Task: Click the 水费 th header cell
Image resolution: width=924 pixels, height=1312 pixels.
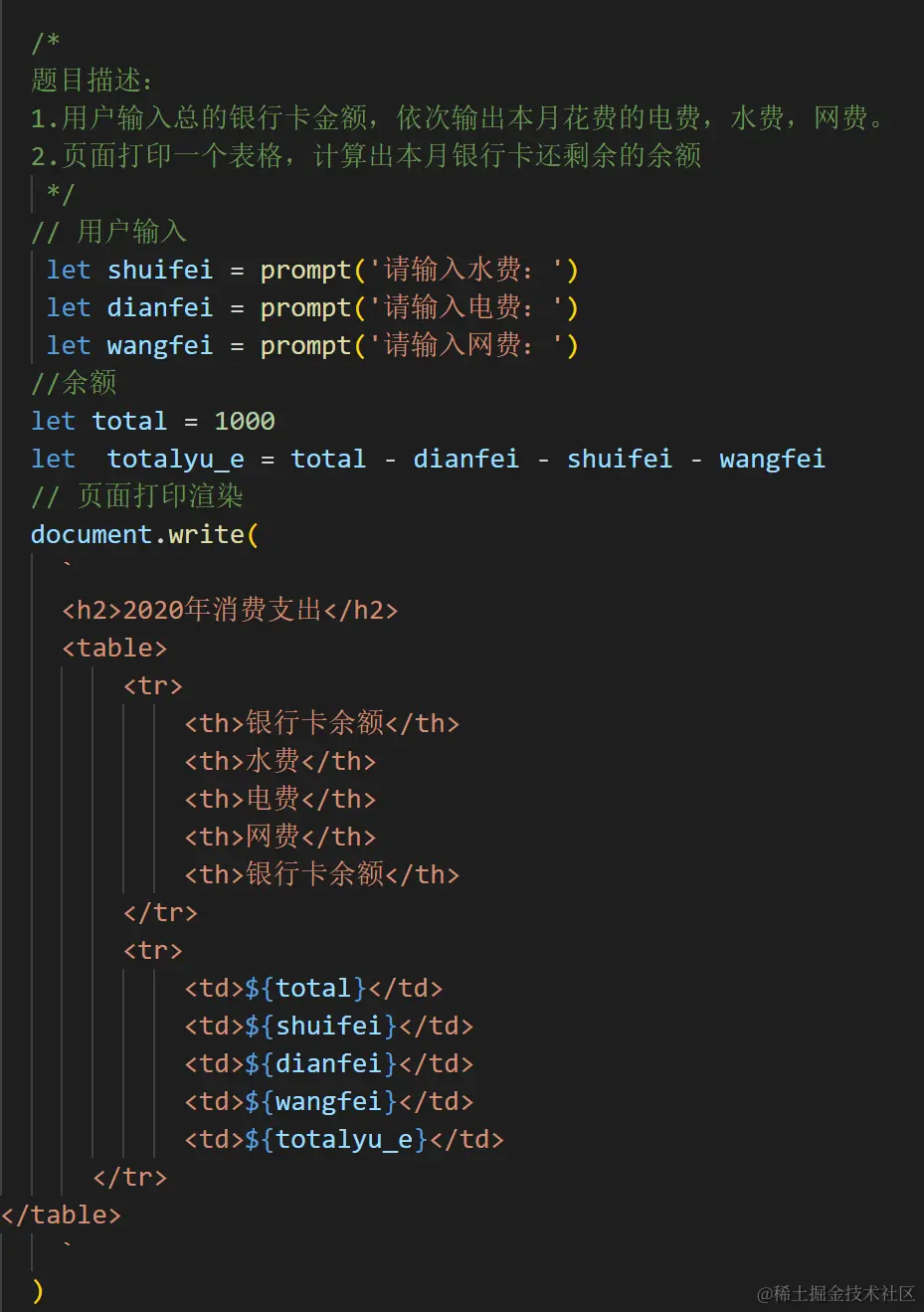Action: (x=280, y=761)
